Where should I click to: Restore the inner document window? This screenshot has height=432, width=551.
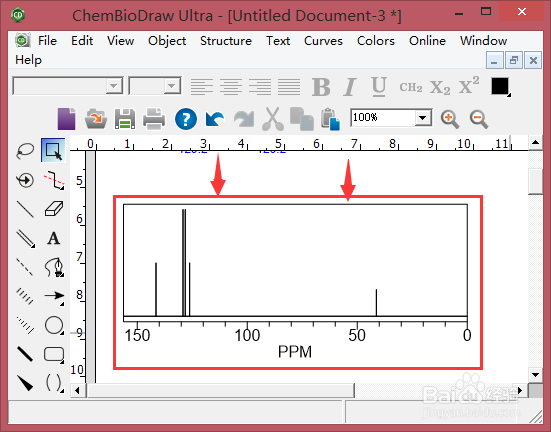[x=513, y=60]
